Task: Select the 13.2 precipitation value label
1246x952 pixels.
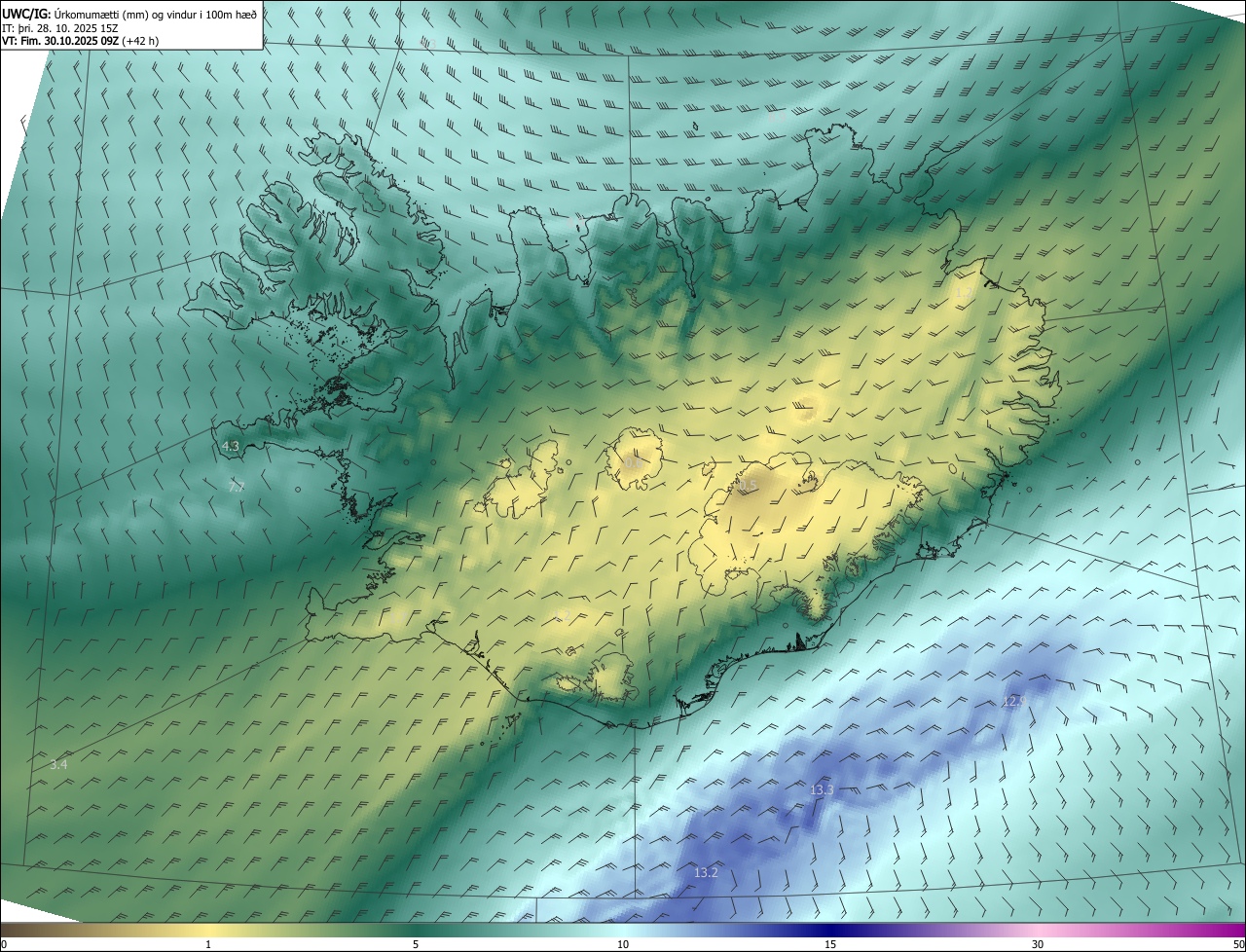Action: click(x=706, y=873)
